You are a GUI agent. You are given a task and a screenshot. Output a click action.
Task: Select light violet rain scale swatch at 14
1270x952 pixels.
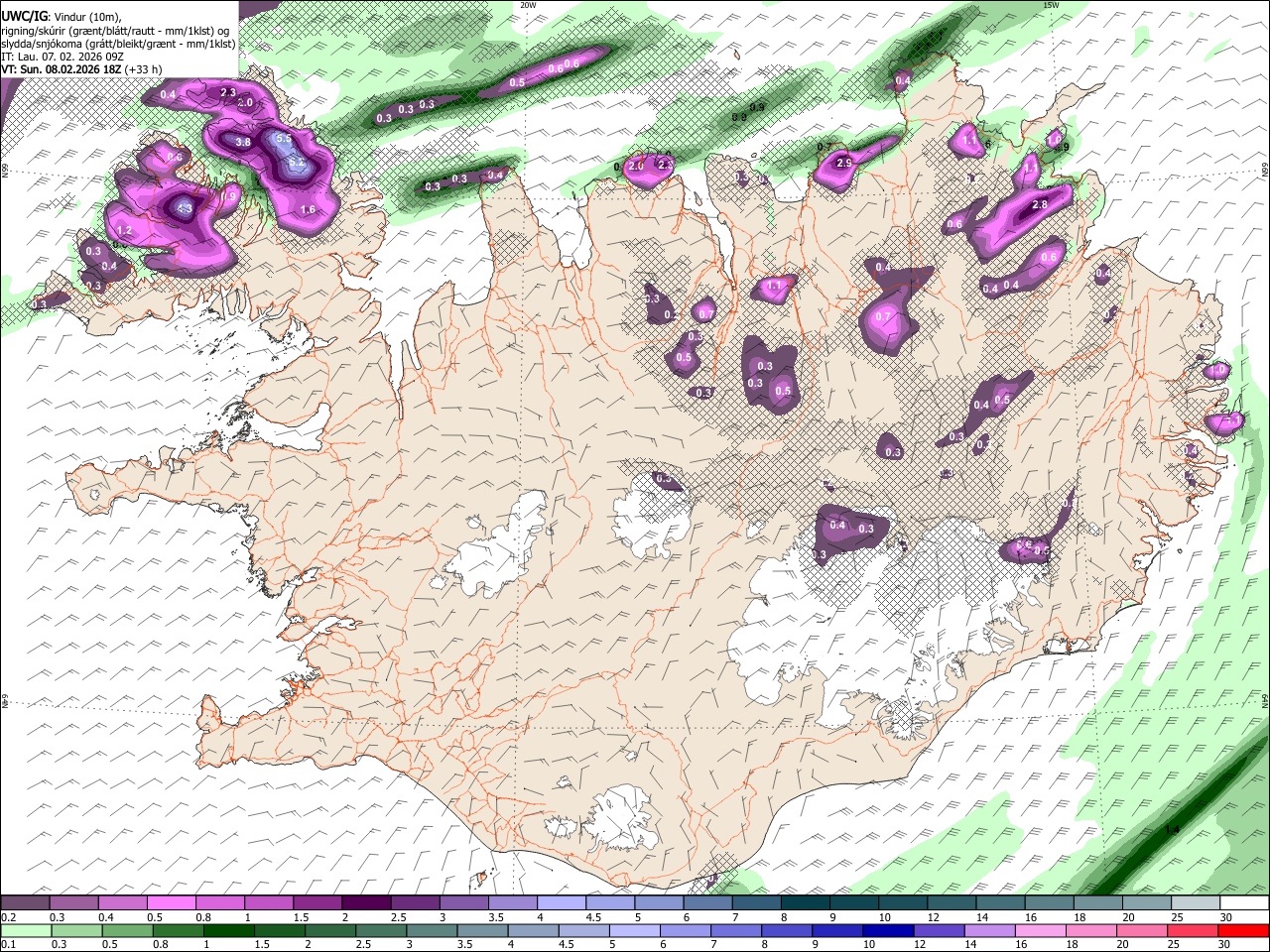989,930
